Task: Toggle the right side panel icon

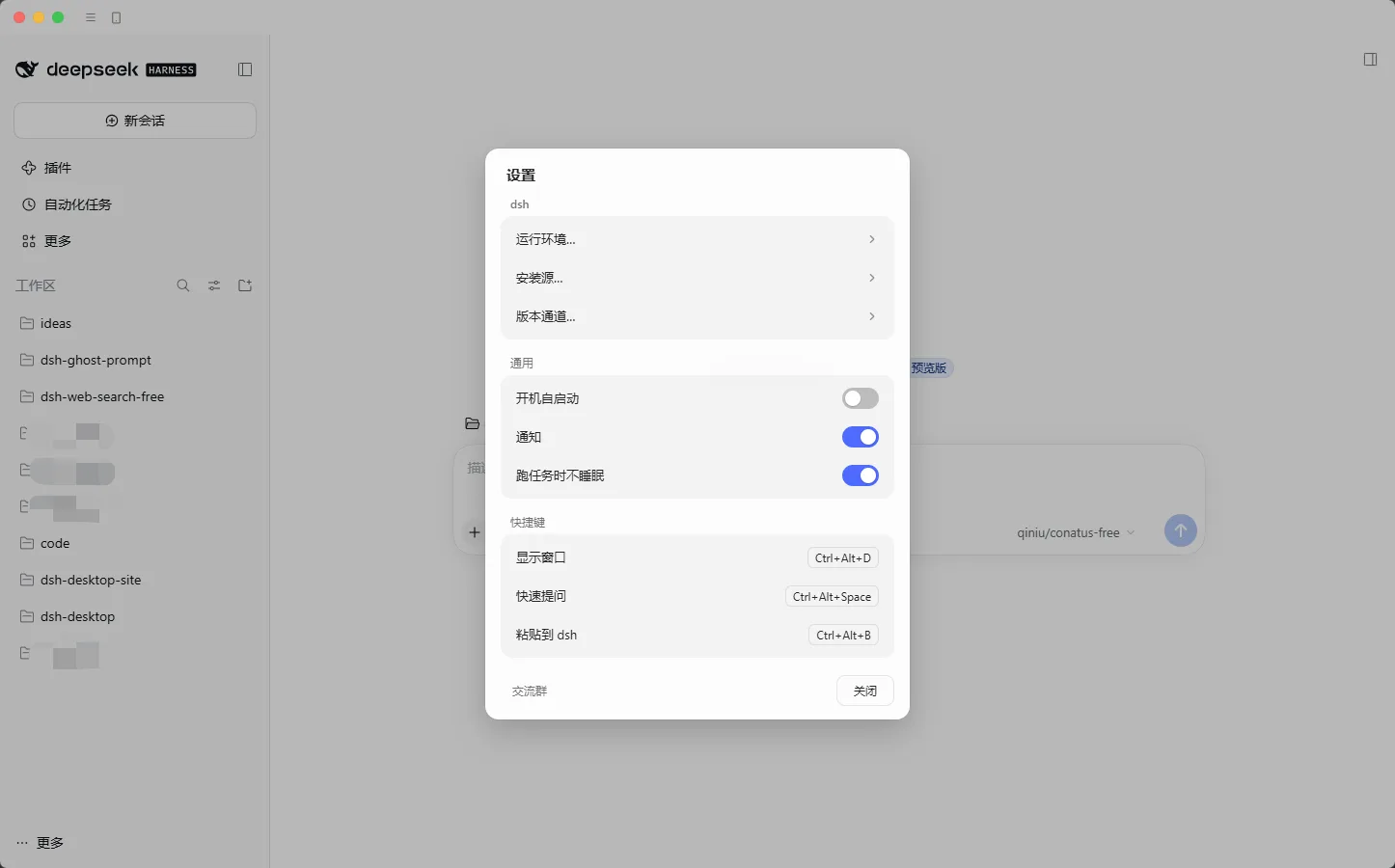Action: tap(1370, 60)
